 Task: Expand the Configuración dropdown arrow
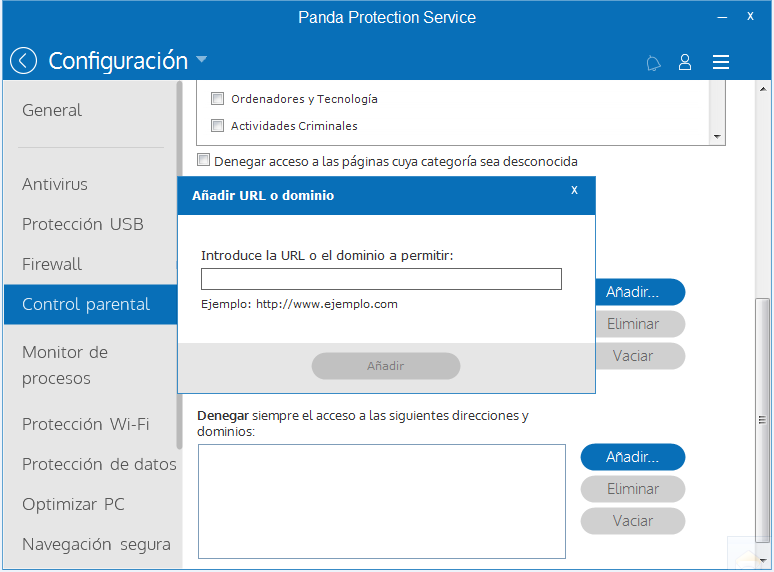coord(201,59)
